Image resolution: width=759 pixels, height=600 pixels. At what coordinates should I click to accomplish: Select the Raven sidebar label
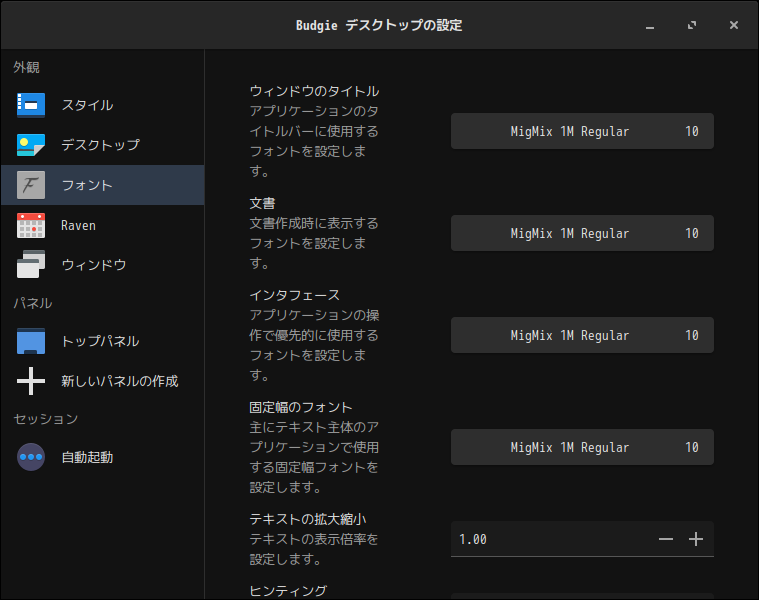click(x=78, y=225)
